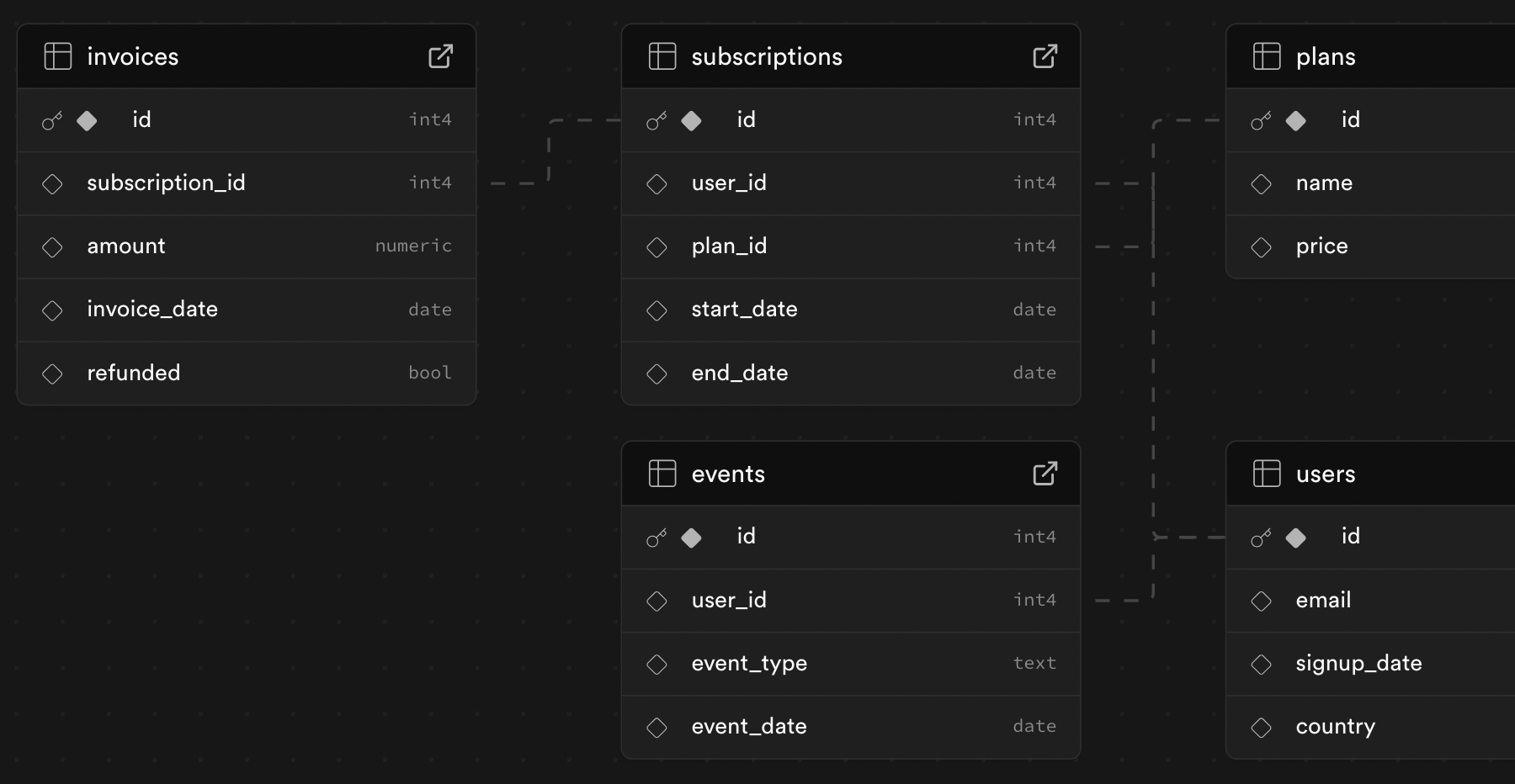Click primary key icon of invoices id
The height and width of the screenshot is (784, 1515).
pyautogui.click(x=52, y=121)
